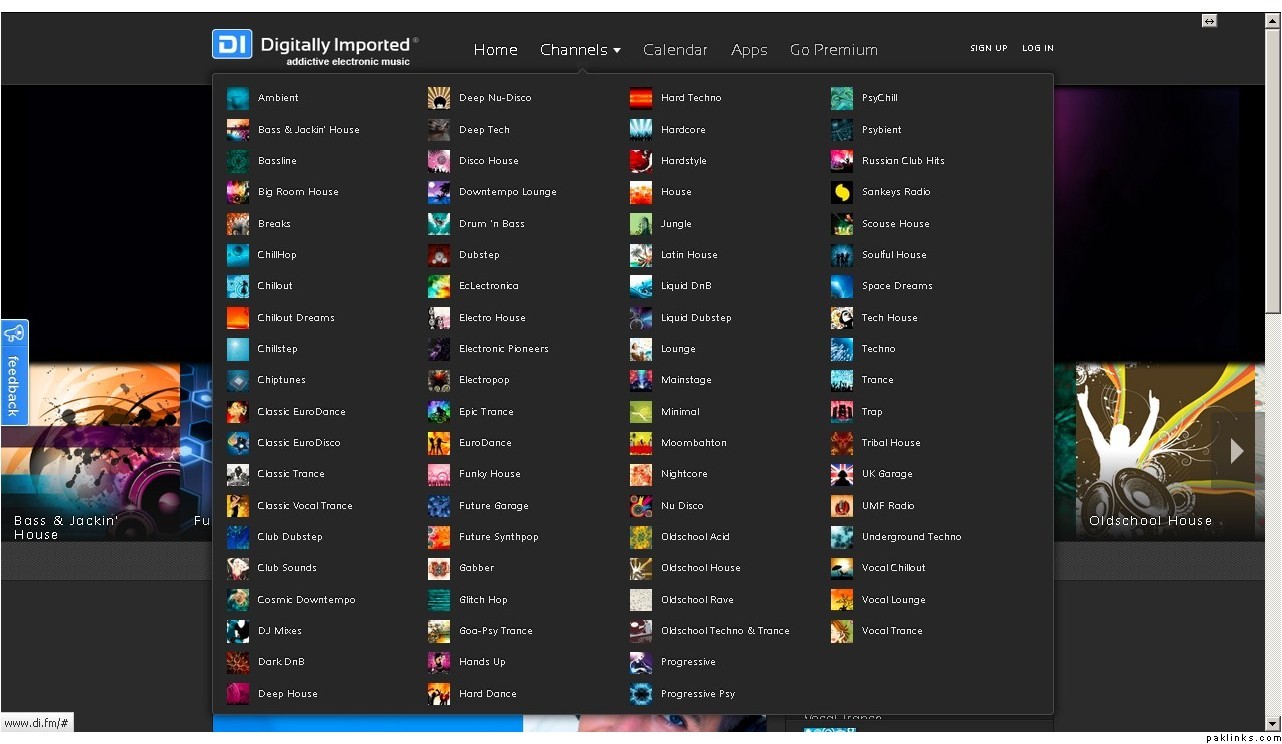Open the Home navigation tab
Screen dimensions: 1282x744
(495, 50)
